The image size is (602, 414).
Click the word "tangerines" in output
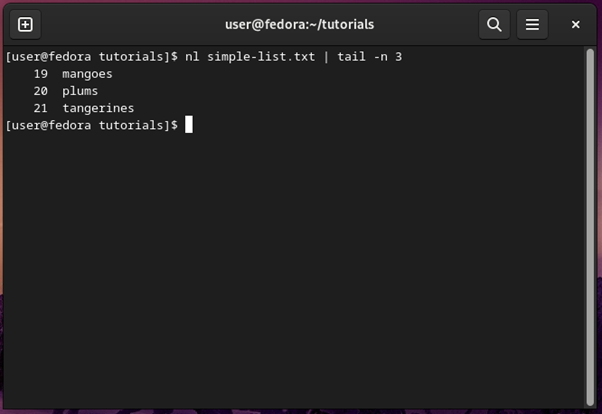coord(98,108)
